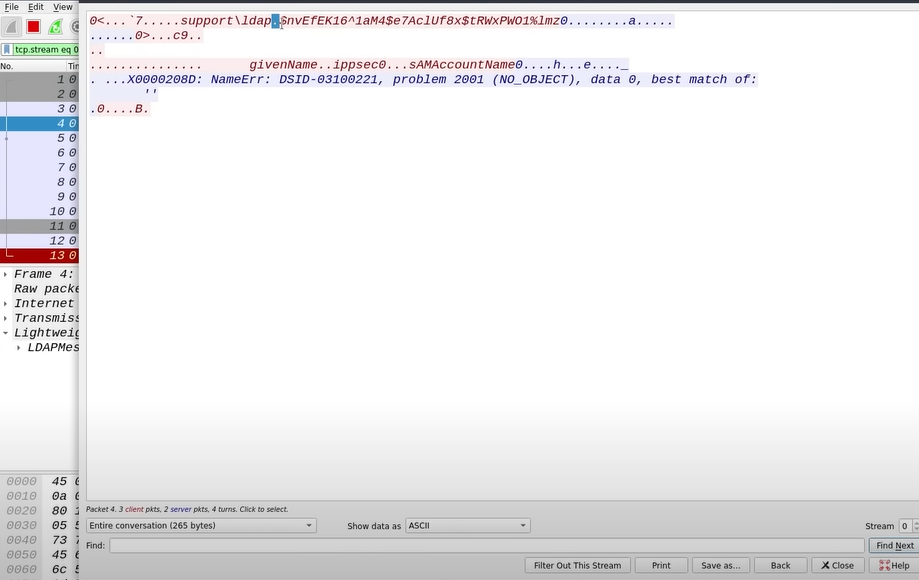Image resolution: width=919 pixels, height=580 pixels.
Task: Close the Follow Stream dialog
Action: coord(837,565)
